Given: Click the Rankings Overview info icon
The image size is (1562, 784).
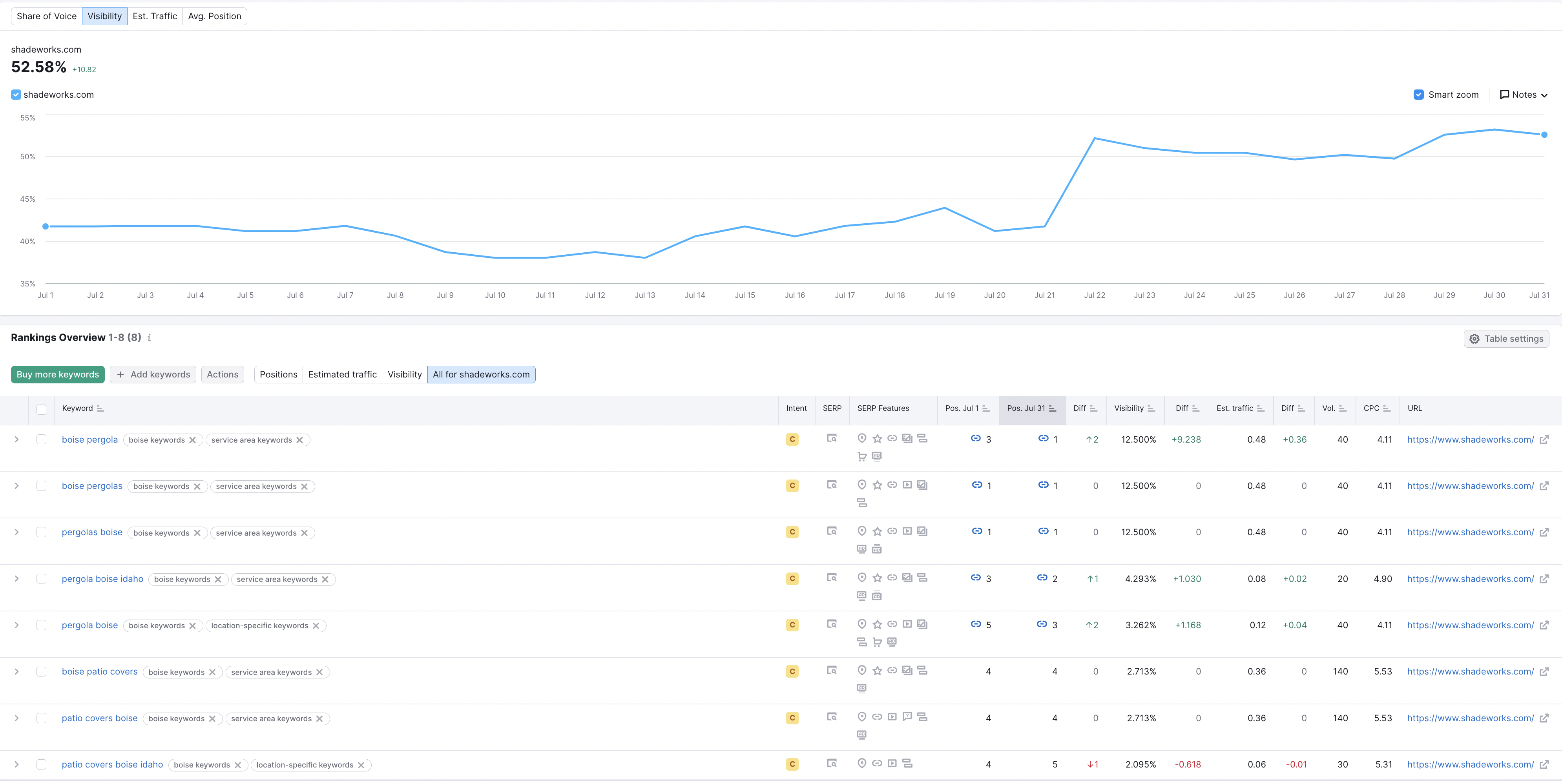Looking at the screenshot, I should point(149,338).
